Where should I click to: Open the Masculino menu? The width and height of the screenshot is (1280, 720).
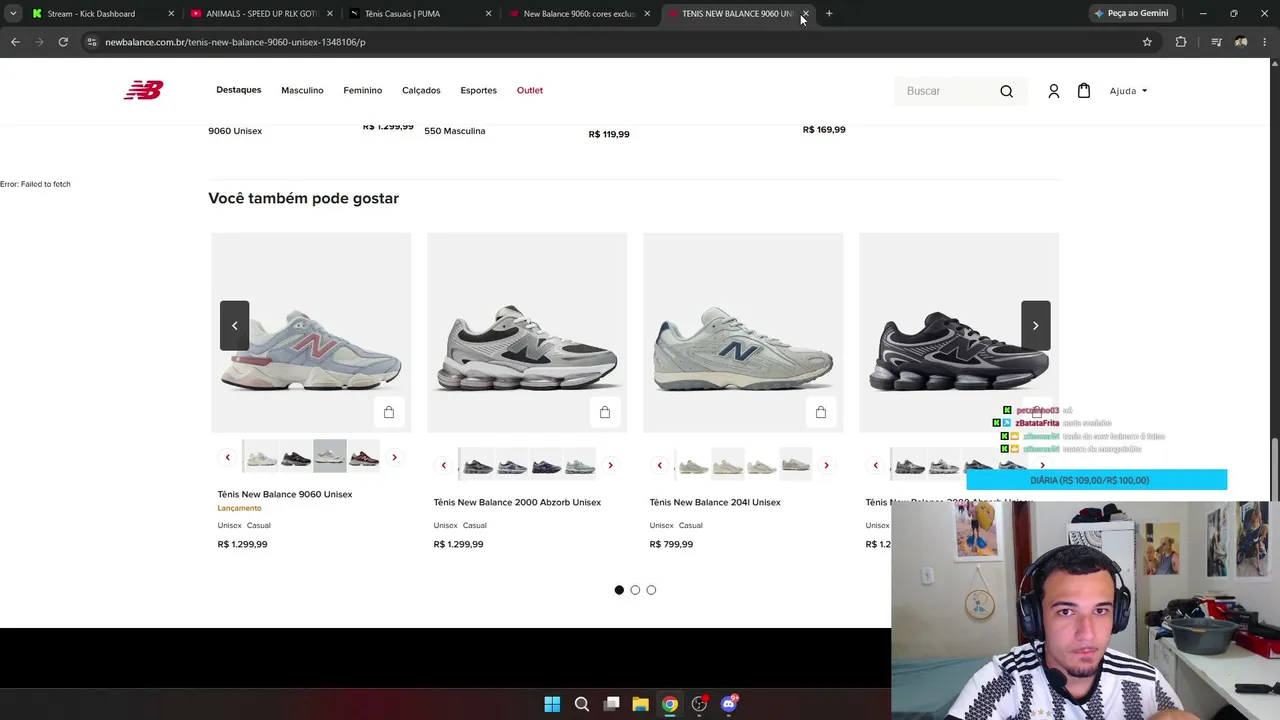click(302, 91)
